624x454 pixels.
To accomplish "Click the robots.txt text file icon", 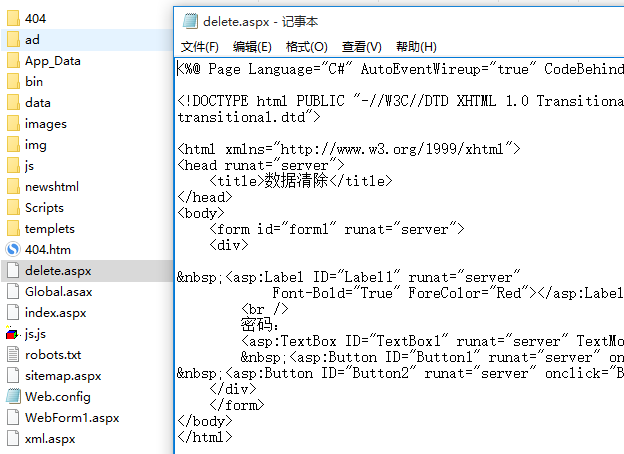I will (13, 355).
